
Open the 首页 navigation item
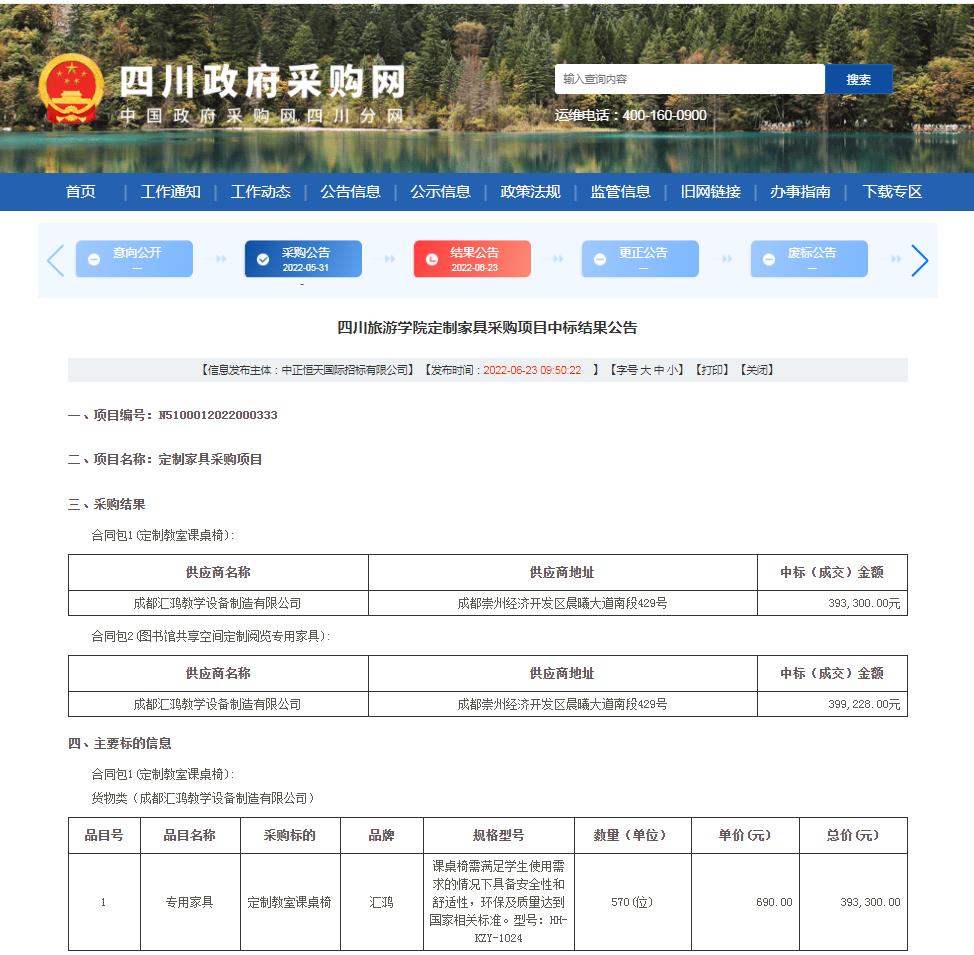pyautogui.click(x=81, y=191)
